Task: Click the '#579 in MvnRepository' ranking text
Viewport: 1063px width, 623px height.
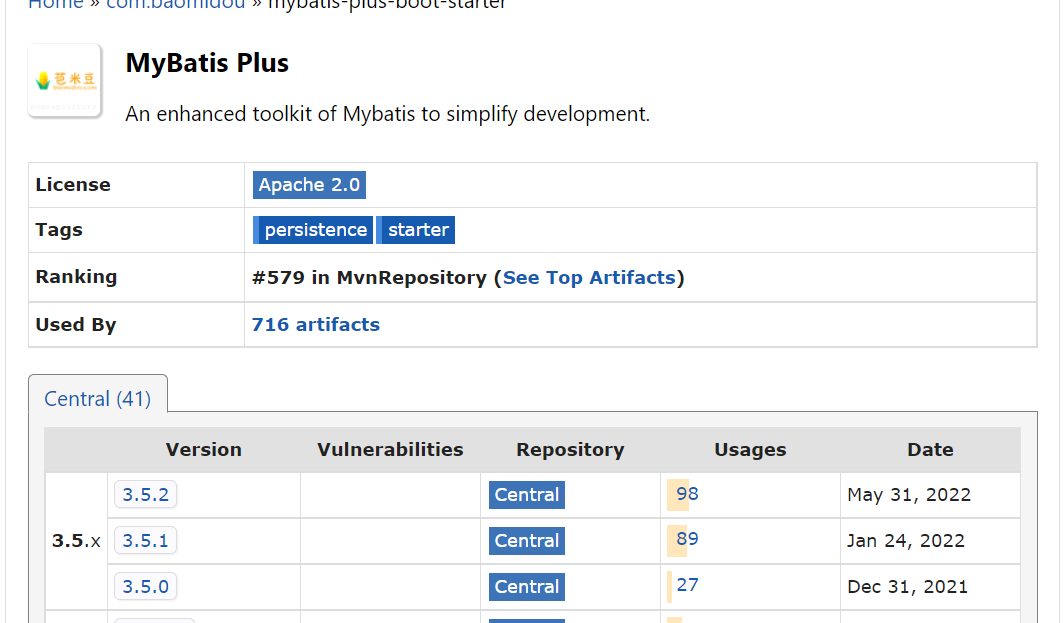Action: (x=369, y=278)
